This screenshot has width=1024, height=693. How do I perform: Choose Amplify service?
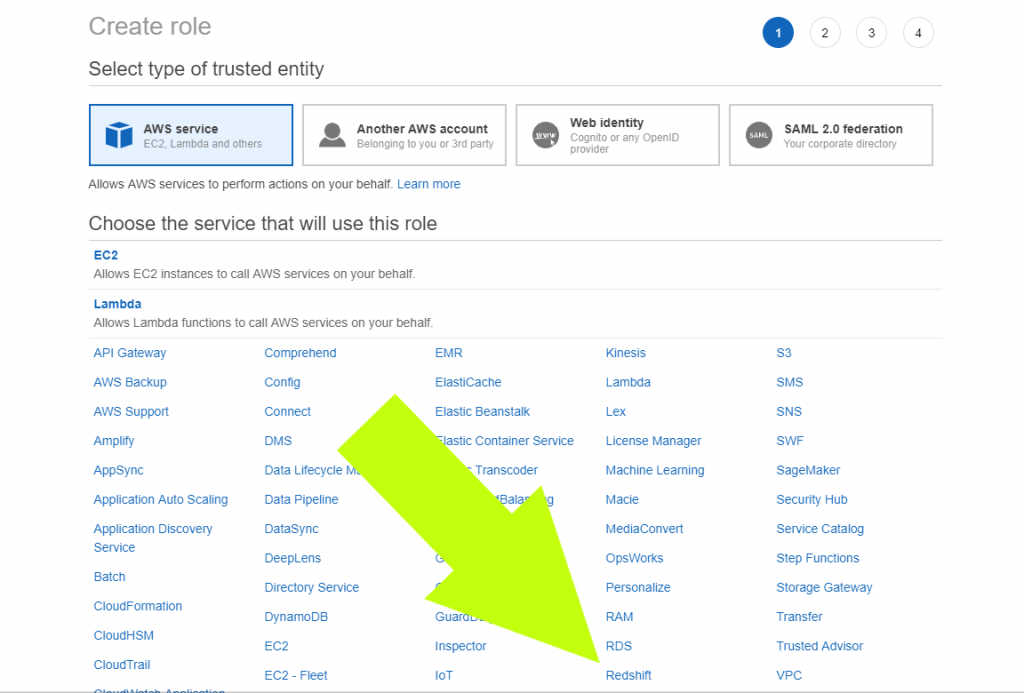coord(114,441)
